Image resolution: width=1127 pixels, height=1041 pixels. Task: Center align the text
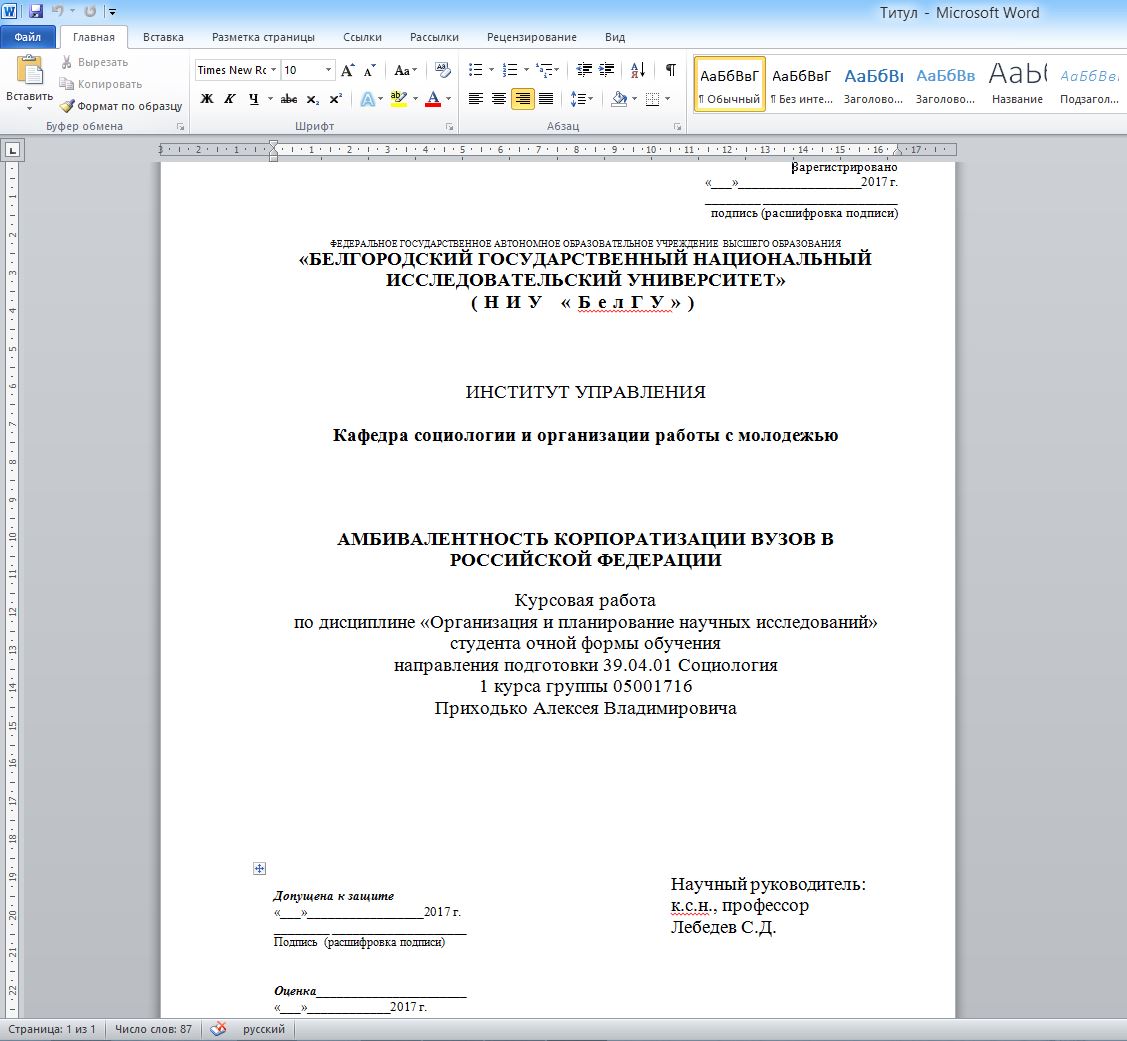point(499,98)
